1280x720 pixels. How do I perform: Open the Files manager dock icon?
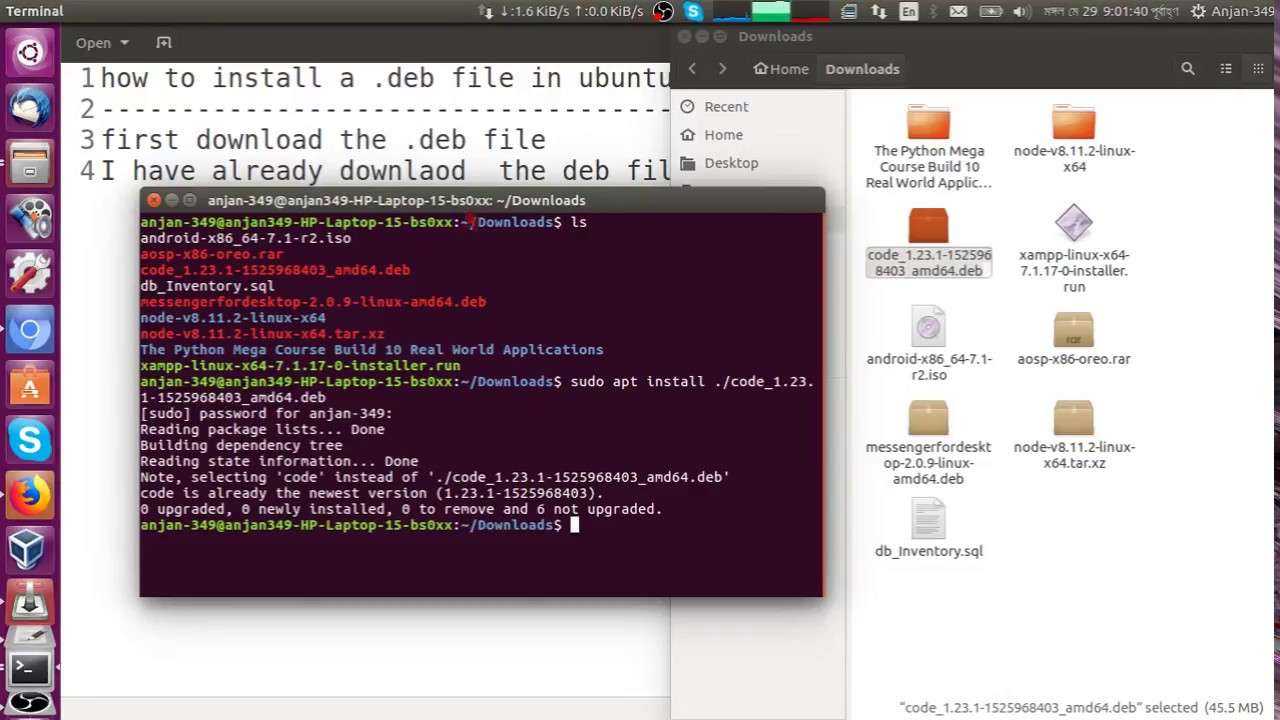29,162
